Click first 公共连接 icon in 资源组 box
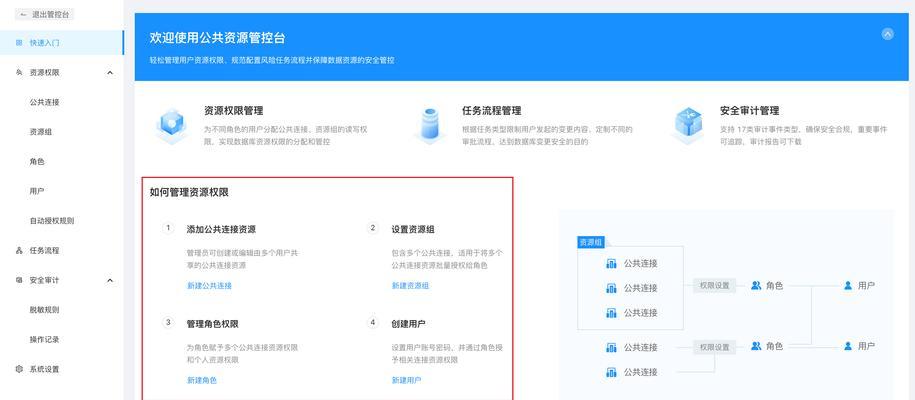This screenshot has height=400, width=915. click(611, 263)
